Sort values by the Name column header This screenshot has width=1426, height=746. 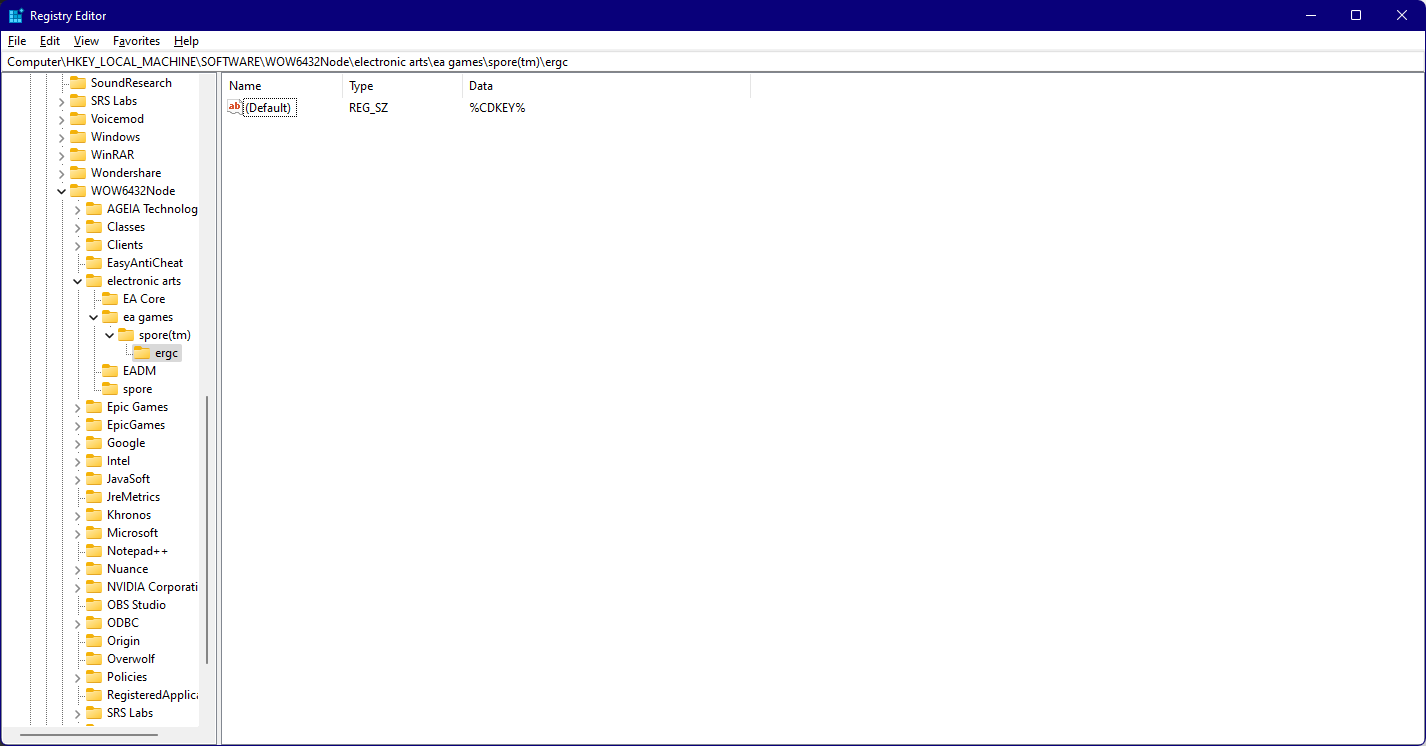pos(245,86)
